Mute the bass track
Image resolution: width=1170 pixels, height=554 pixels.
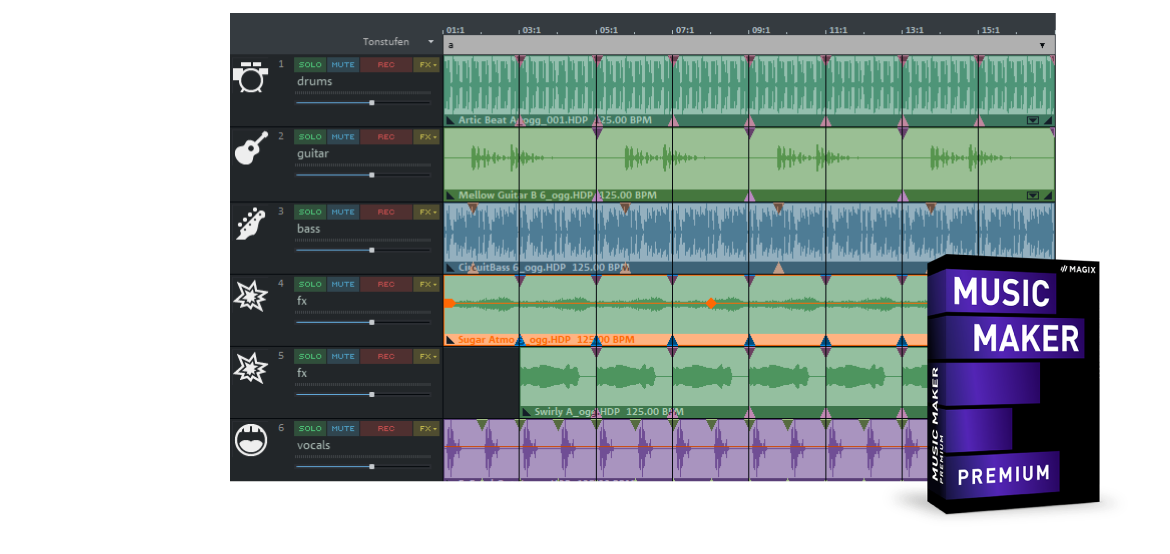(342, 212)
